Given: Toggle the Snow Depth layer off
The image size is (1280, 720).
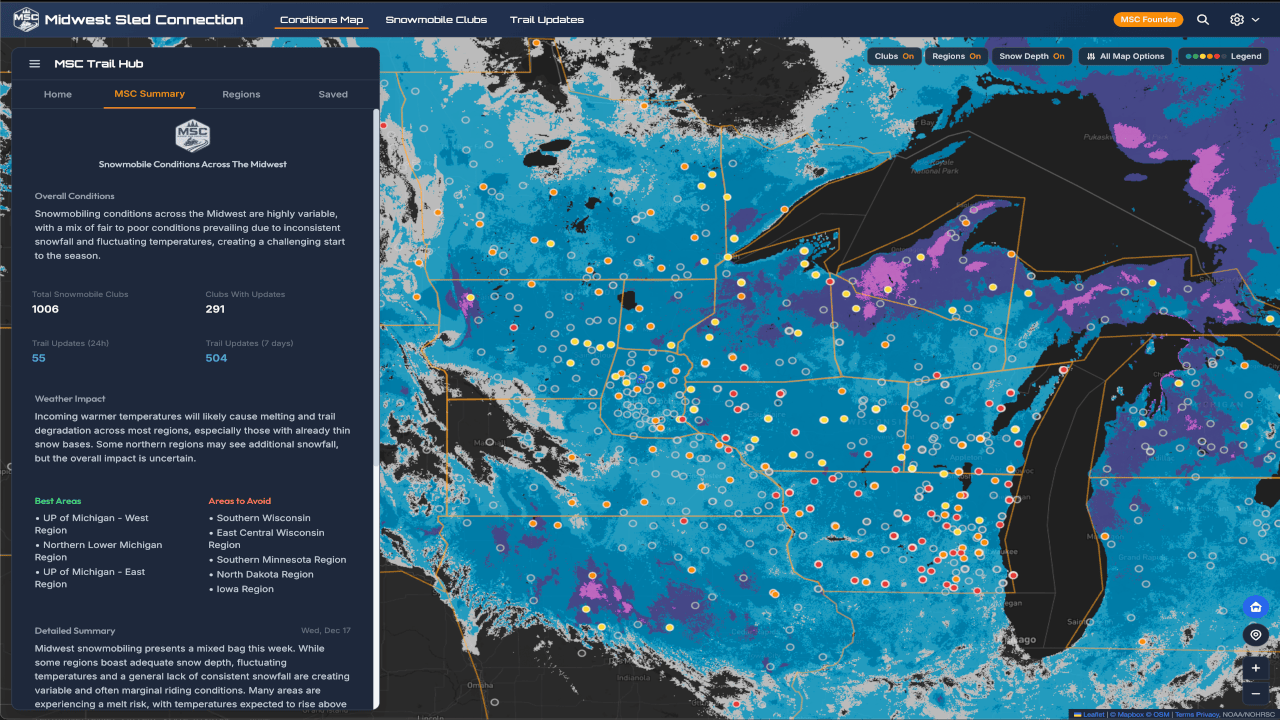Looking at the screenshot, I should [1034, 57].
